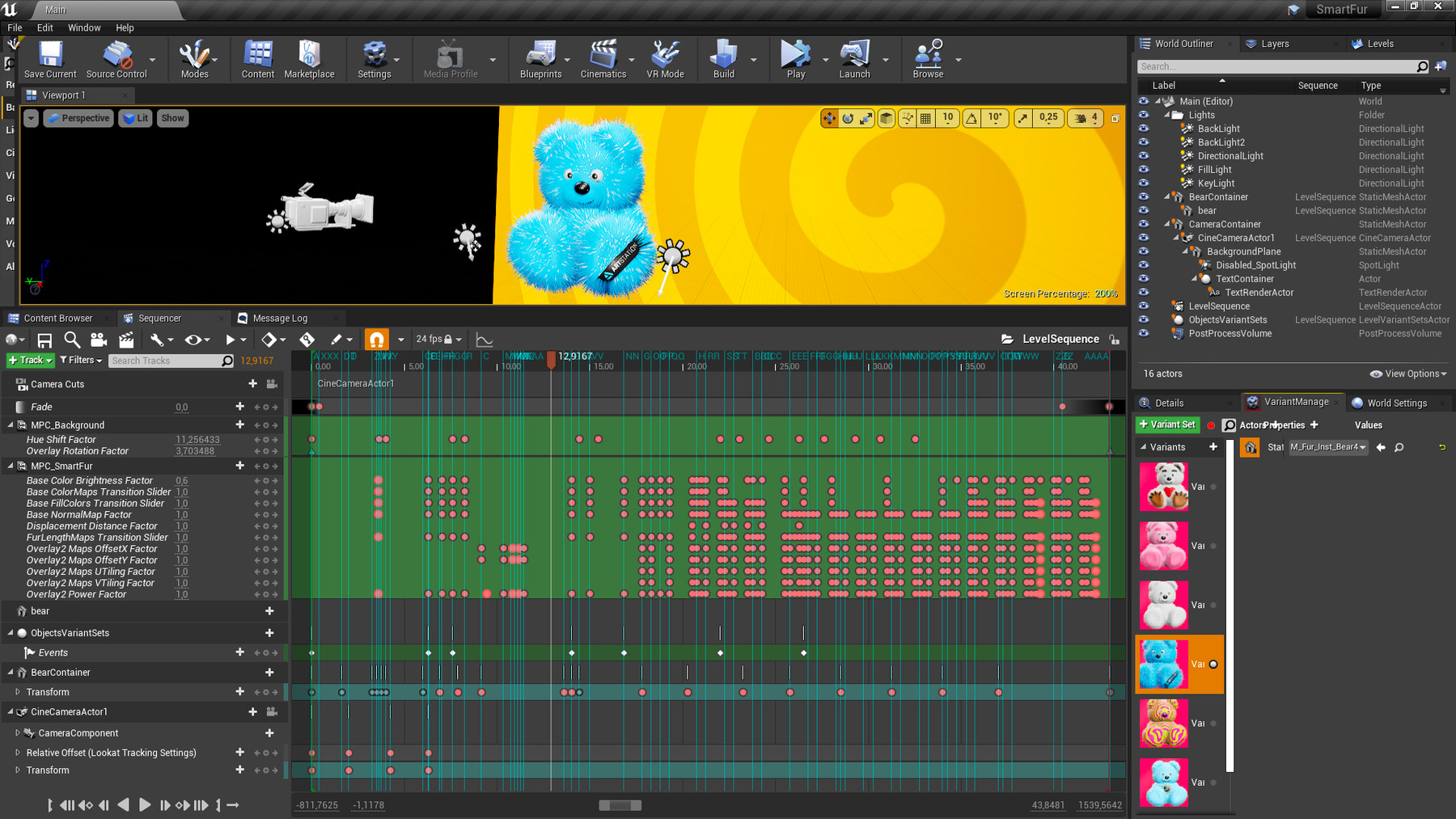Select the white bear variant thumbnail
1456x819 pixels.
[x=1164, y=605]
